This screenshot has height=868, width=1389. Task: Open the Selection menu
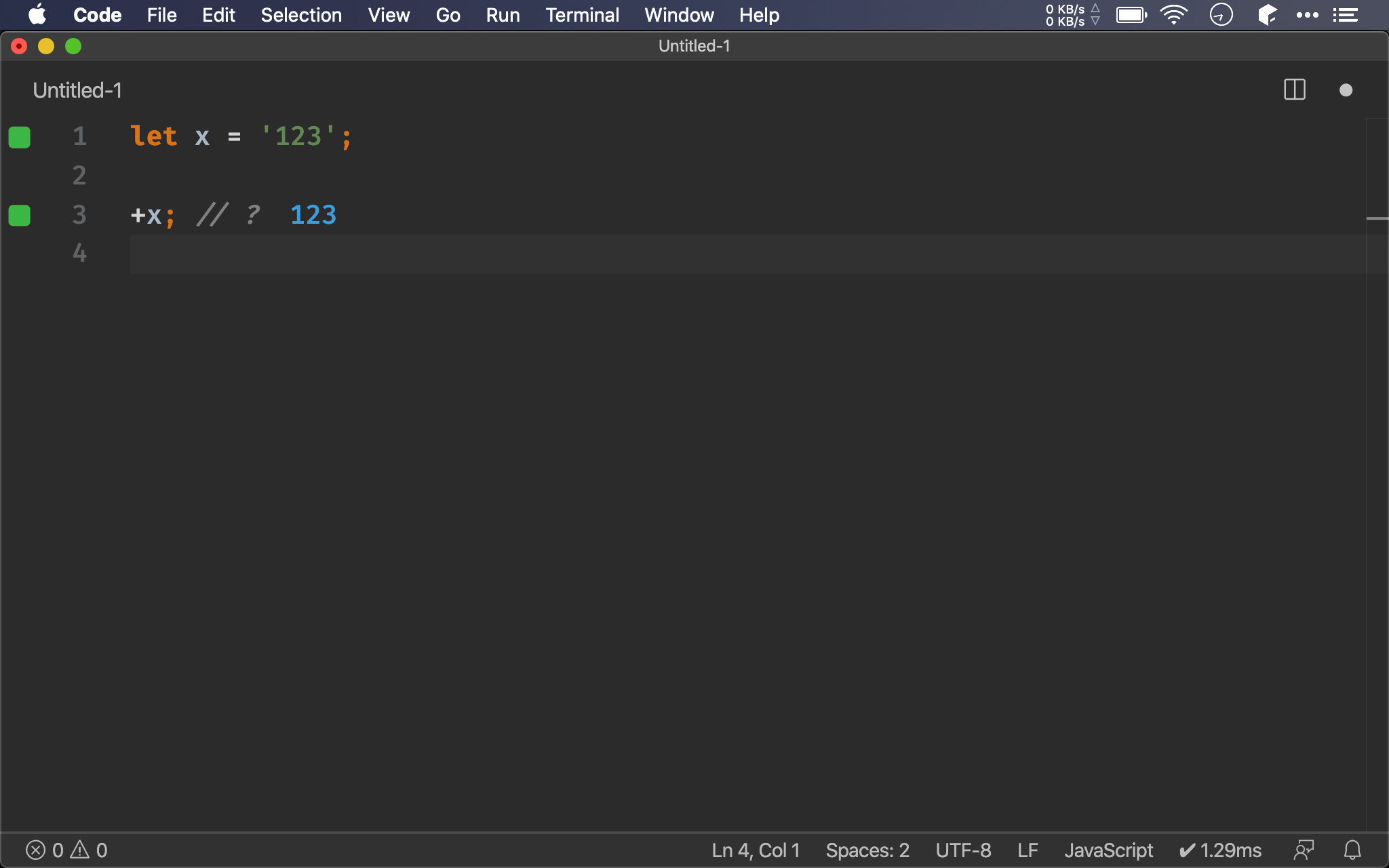tap(301, 15)
